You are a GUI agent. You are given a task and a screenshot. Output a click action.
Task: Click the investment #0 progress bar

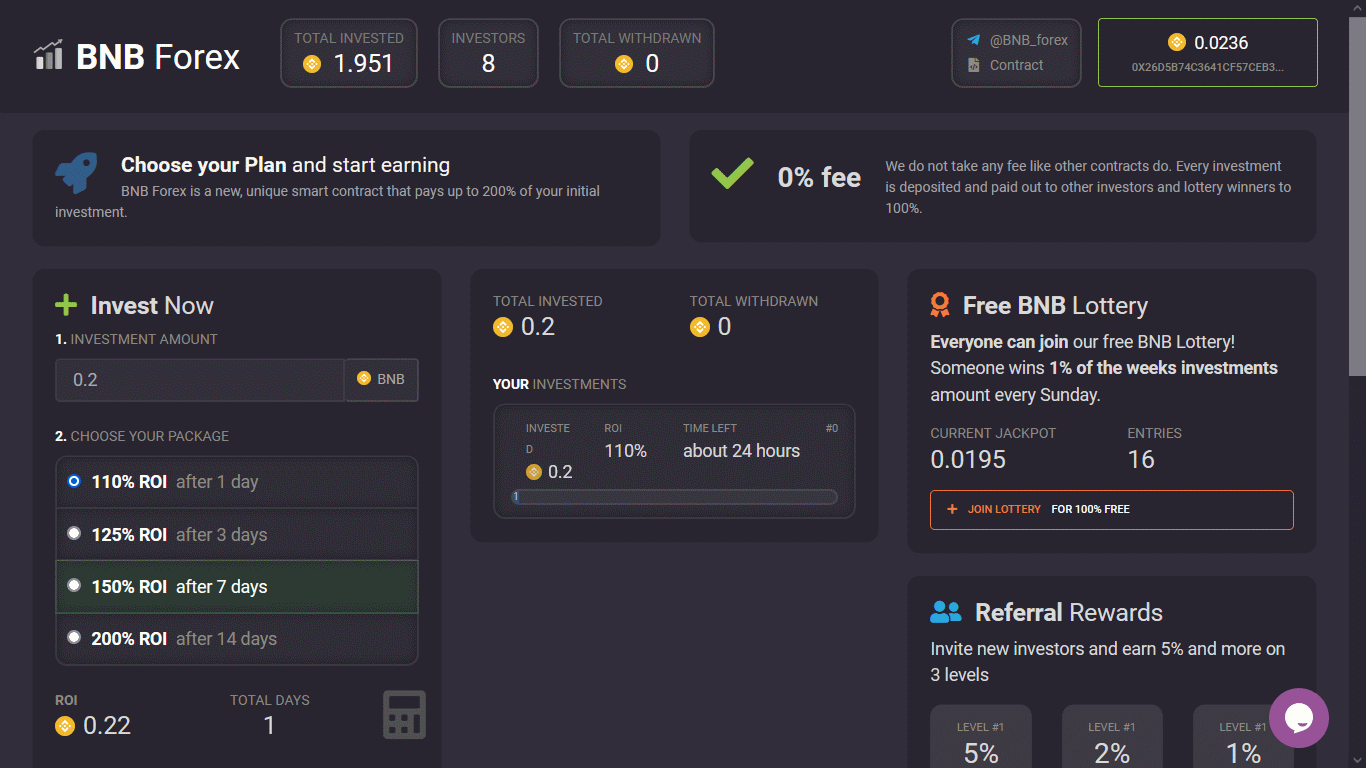674,497
